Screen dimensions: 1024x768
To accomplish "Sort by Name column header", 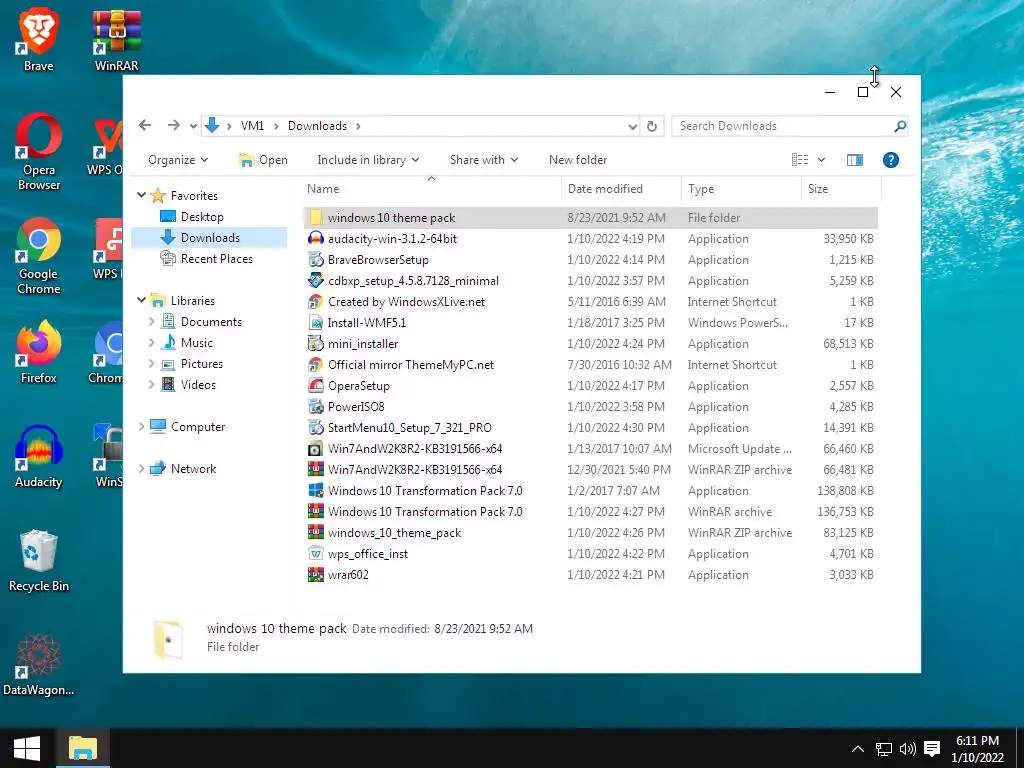I will coord(431,189).
